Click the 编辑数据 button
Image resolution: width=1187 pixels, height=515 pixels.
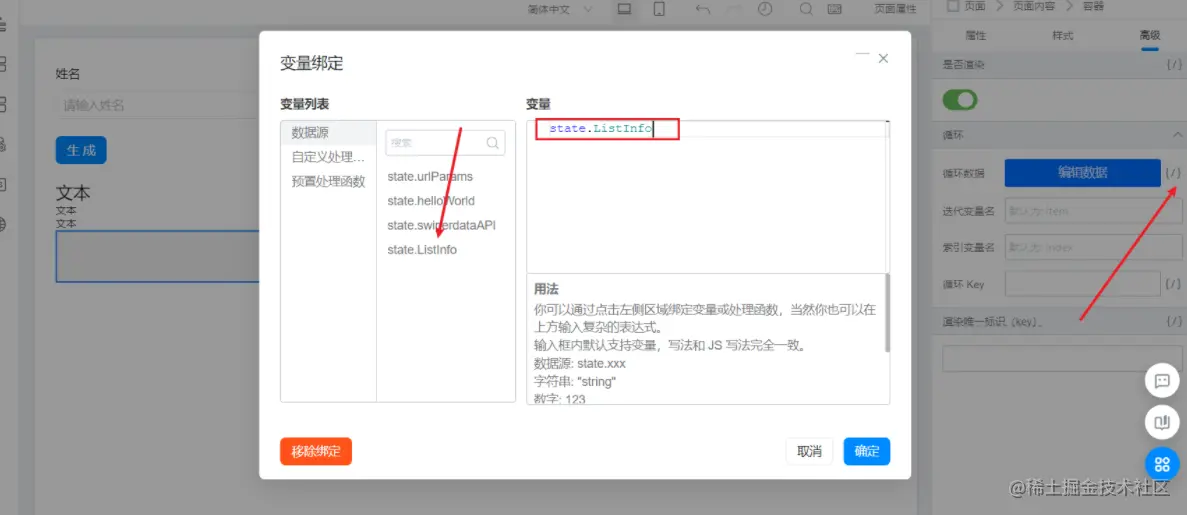(1083, 173)
